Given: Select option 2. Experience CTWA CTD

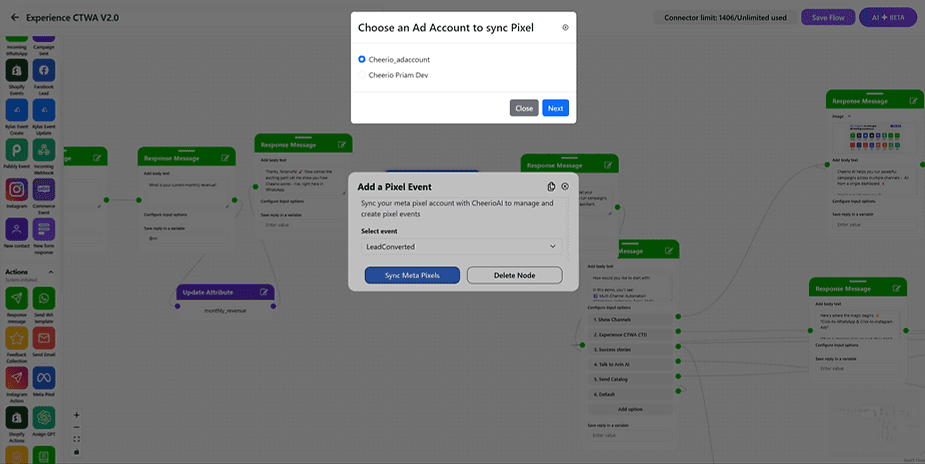Looking at the screenshot, I should 630,334.
